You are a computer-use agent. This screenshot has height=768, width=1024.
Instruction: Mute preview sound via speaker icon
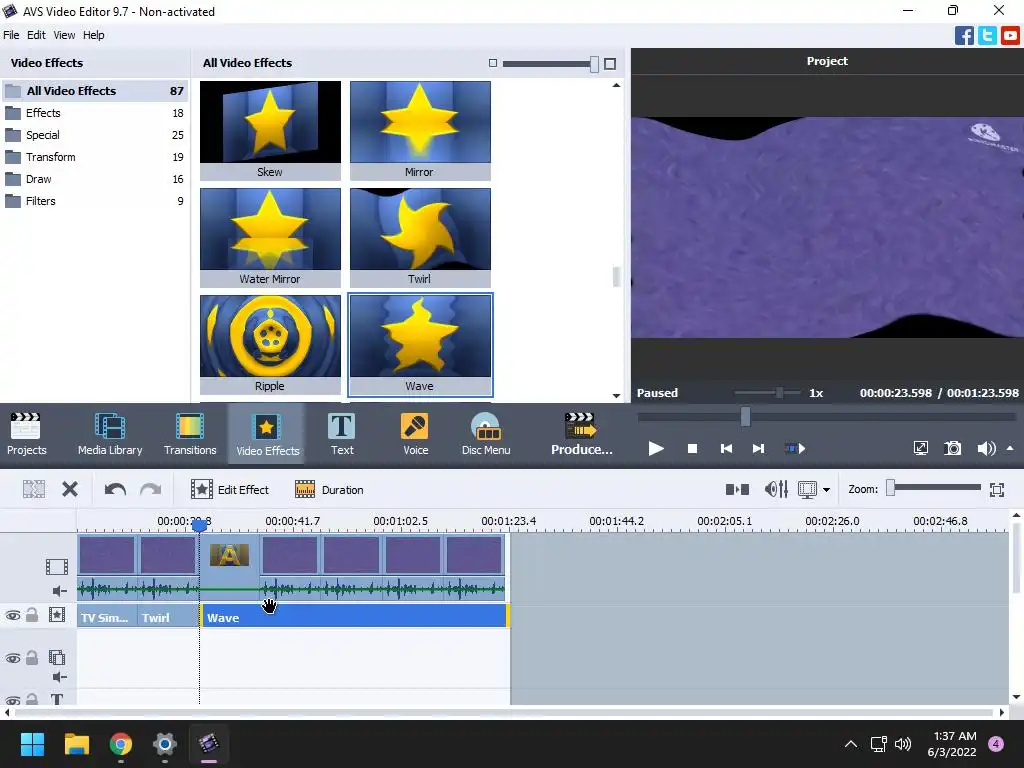click(986, 448)
